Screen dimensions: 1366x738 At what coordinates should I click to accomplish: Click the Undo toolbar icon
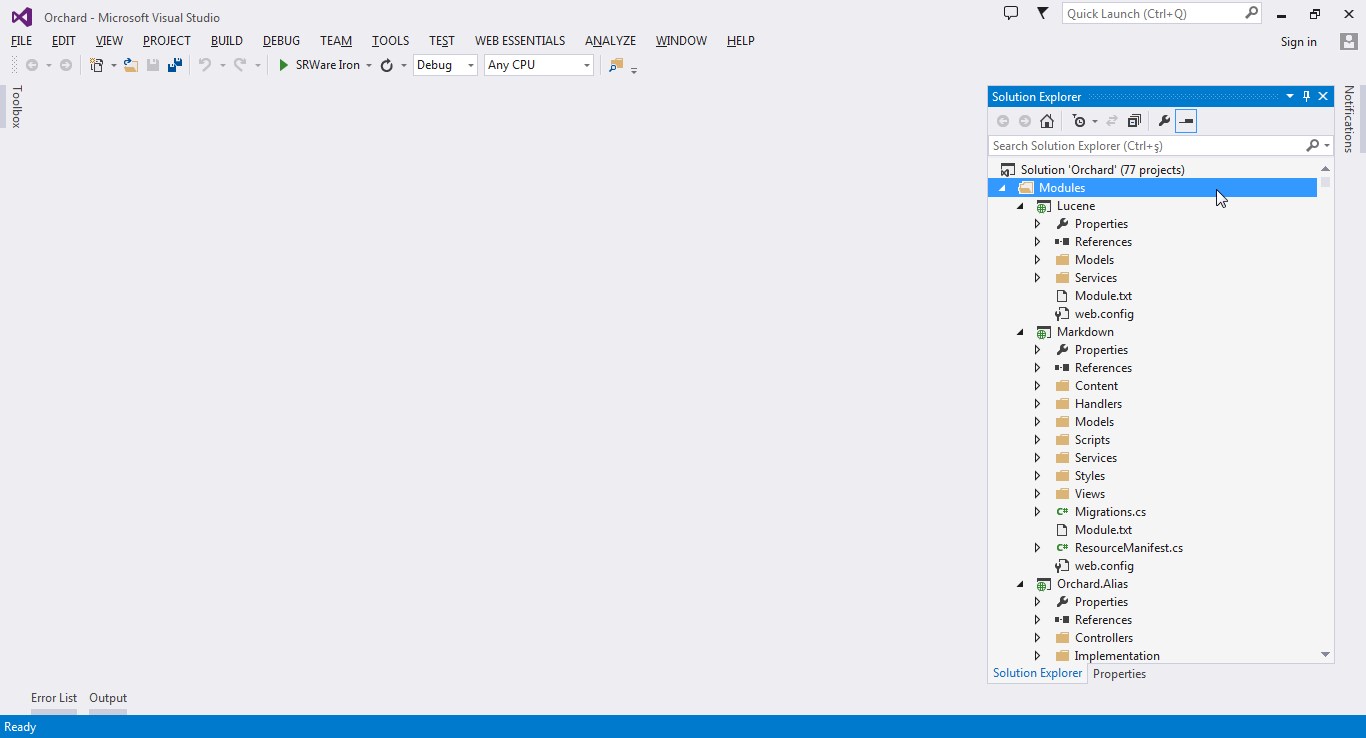pyautogui.click(x=205, y=65)
